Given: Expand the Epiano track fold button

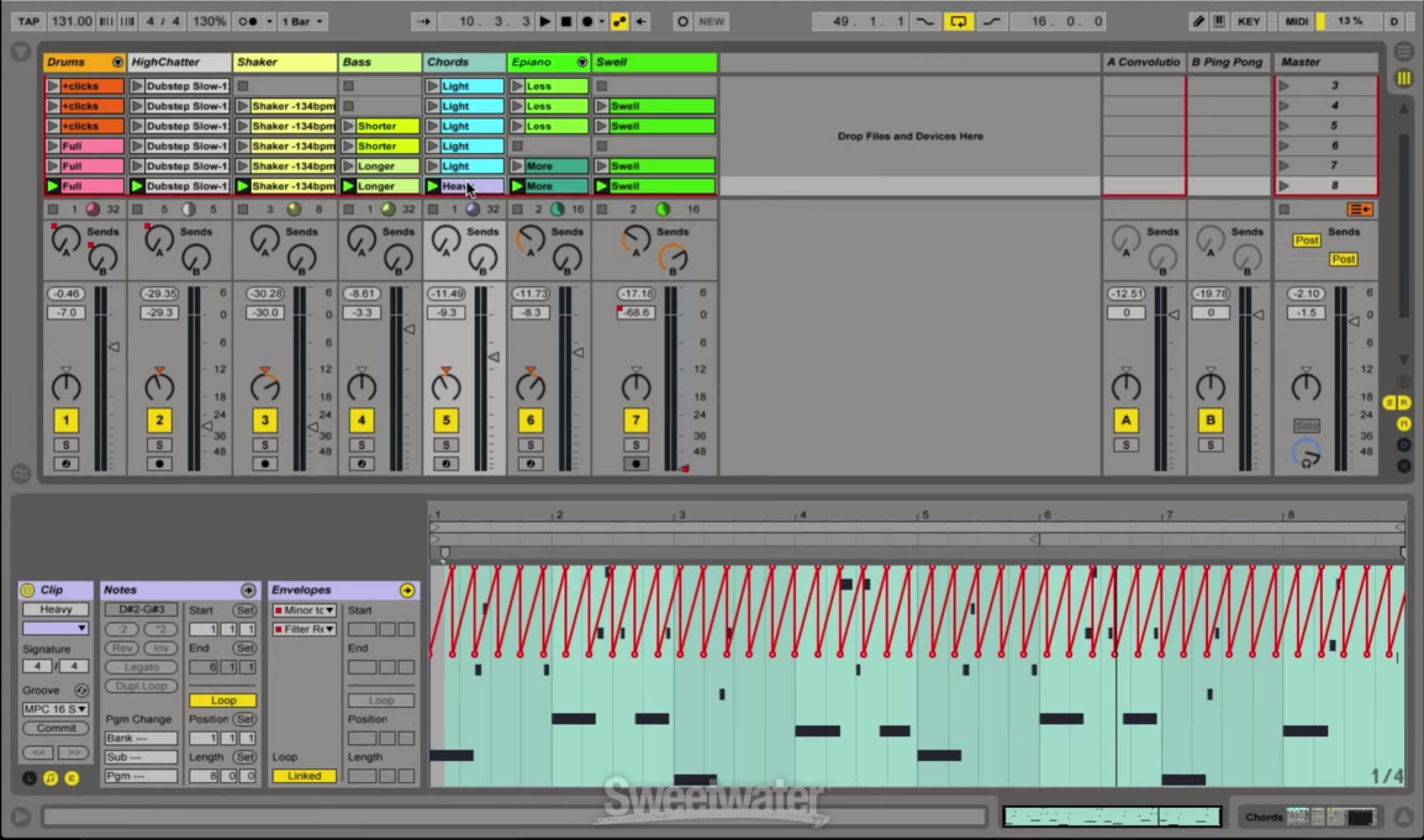Looking at the screenshot, I should (x=582, y=62).
